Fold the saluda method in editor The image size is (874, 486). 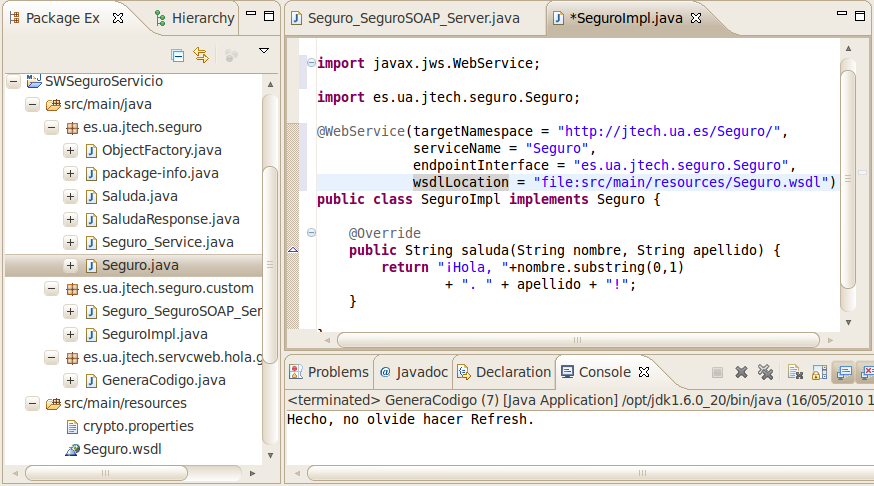(x=312, y=232)
